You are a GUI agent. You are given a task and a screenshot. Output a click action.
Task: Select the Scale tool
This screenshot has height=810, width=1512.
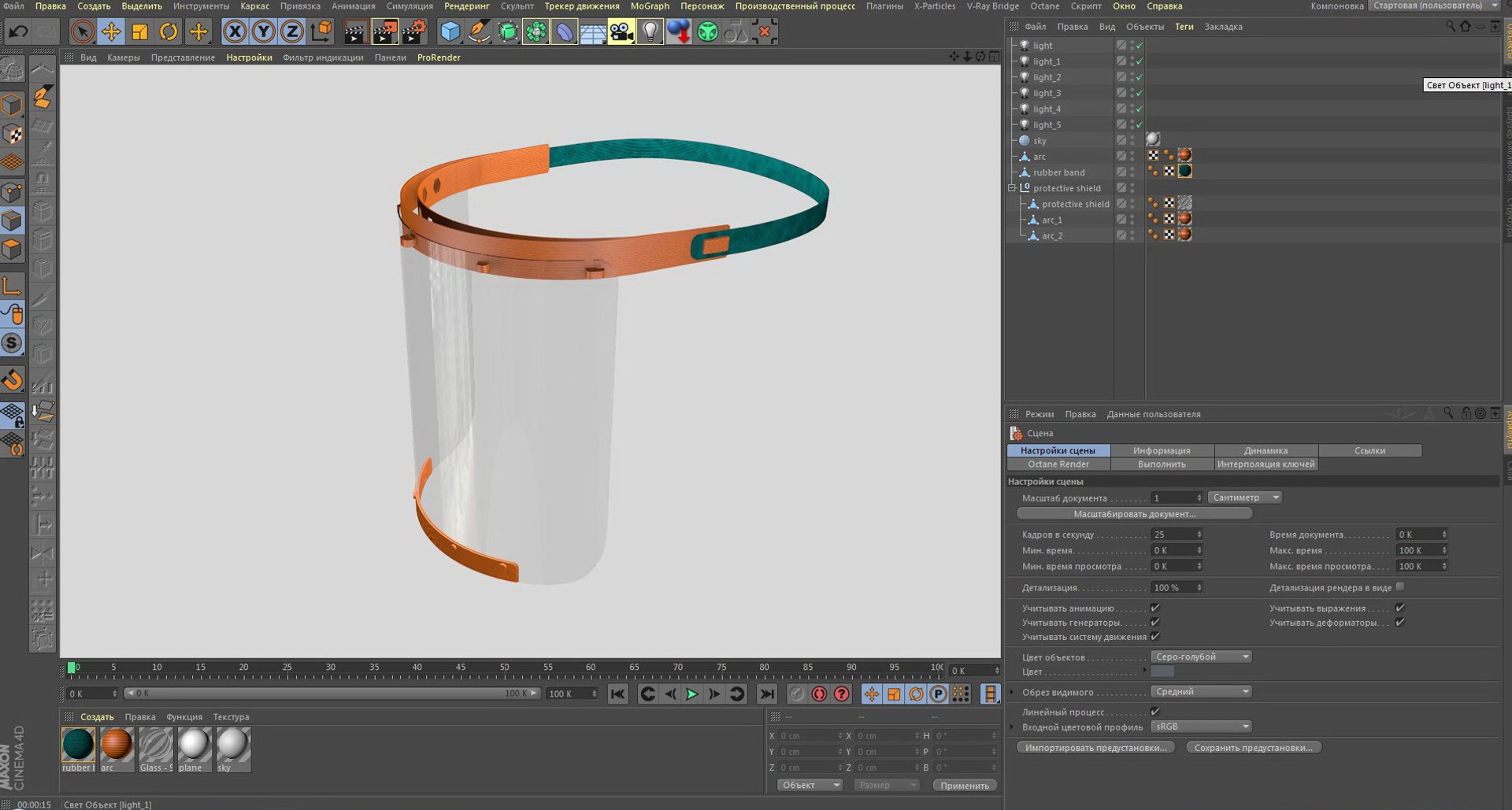[x=139, y=31]
